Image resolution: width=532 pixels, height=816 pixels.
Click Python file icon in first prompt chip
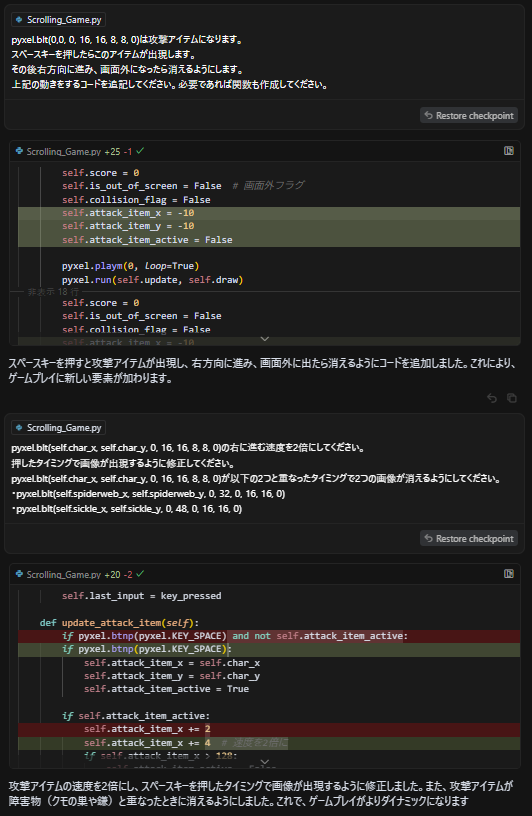(x=19, y=20)
